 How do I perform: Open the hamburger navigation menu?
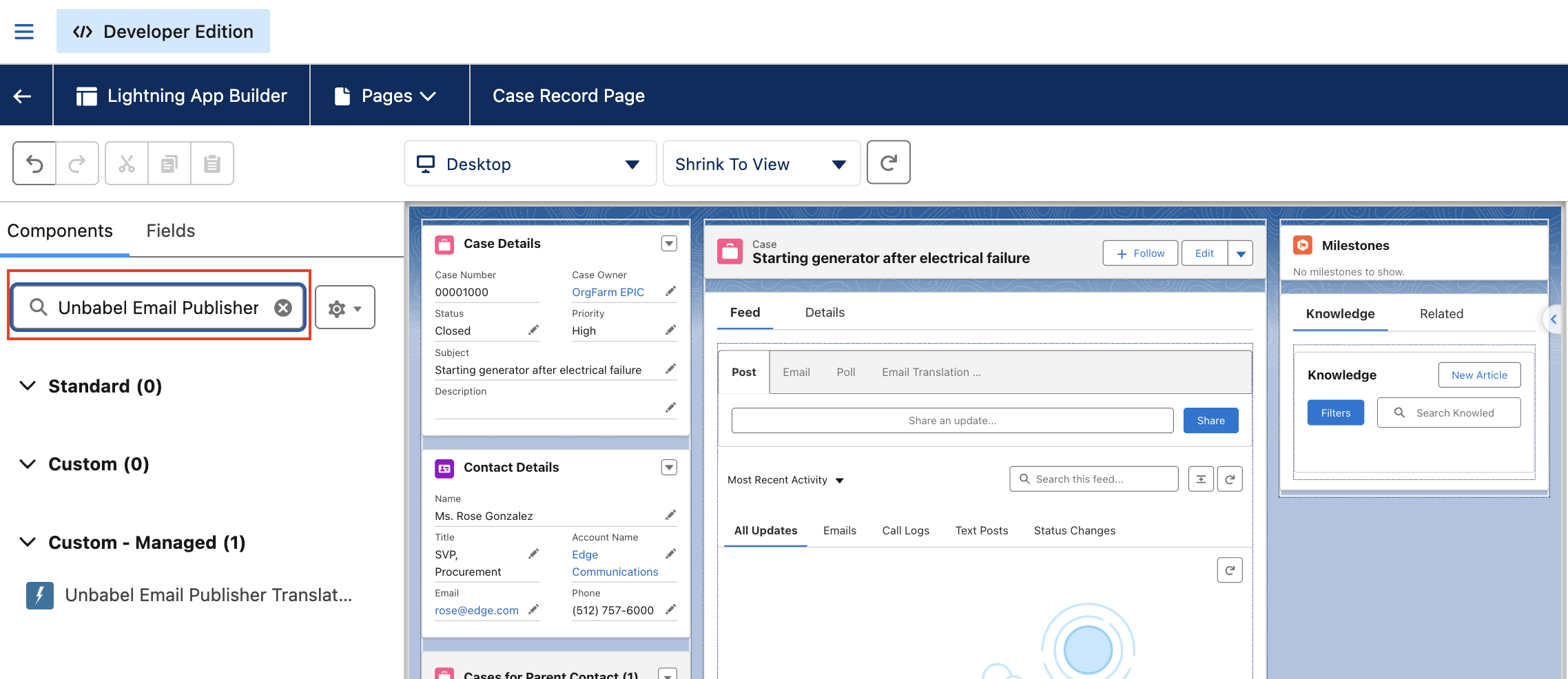click(x=24, y=32)
